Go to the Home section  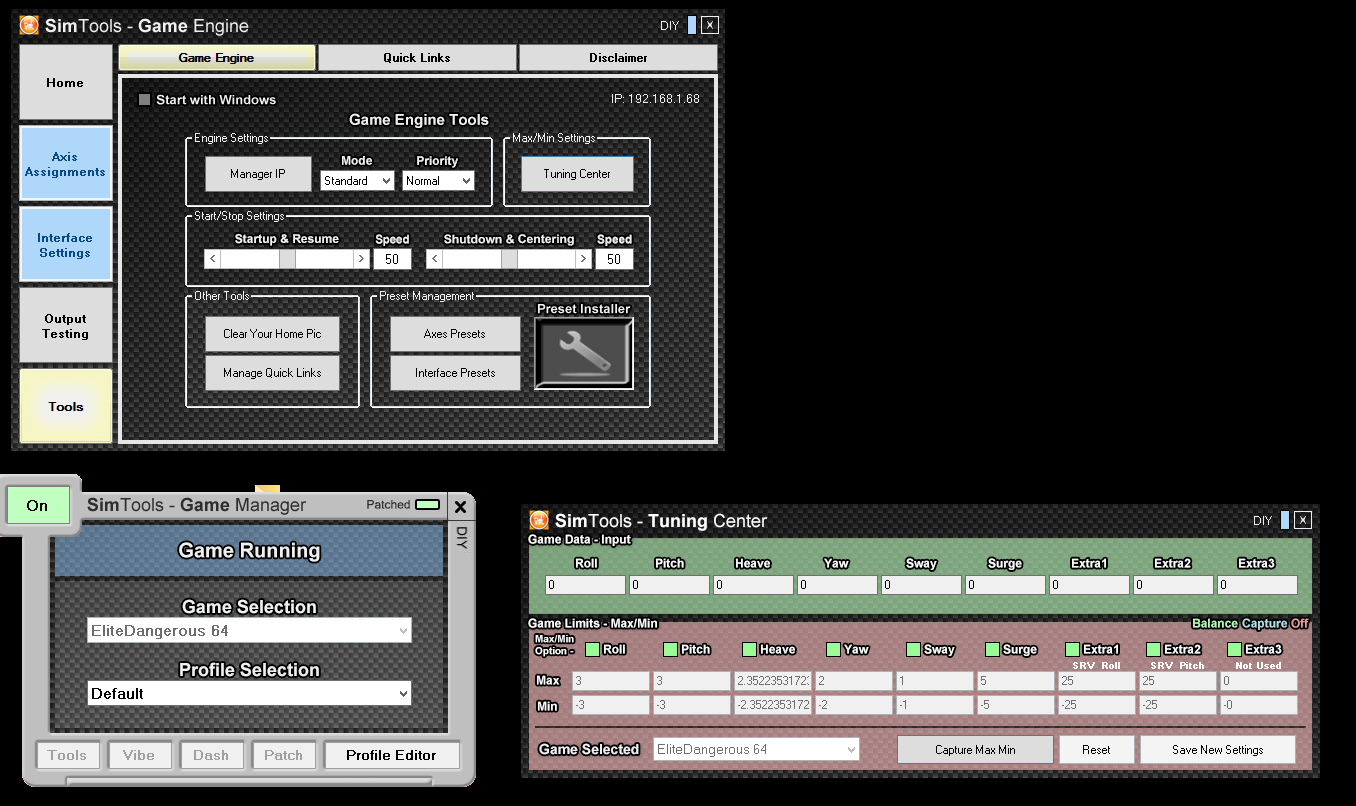(66, 83)
